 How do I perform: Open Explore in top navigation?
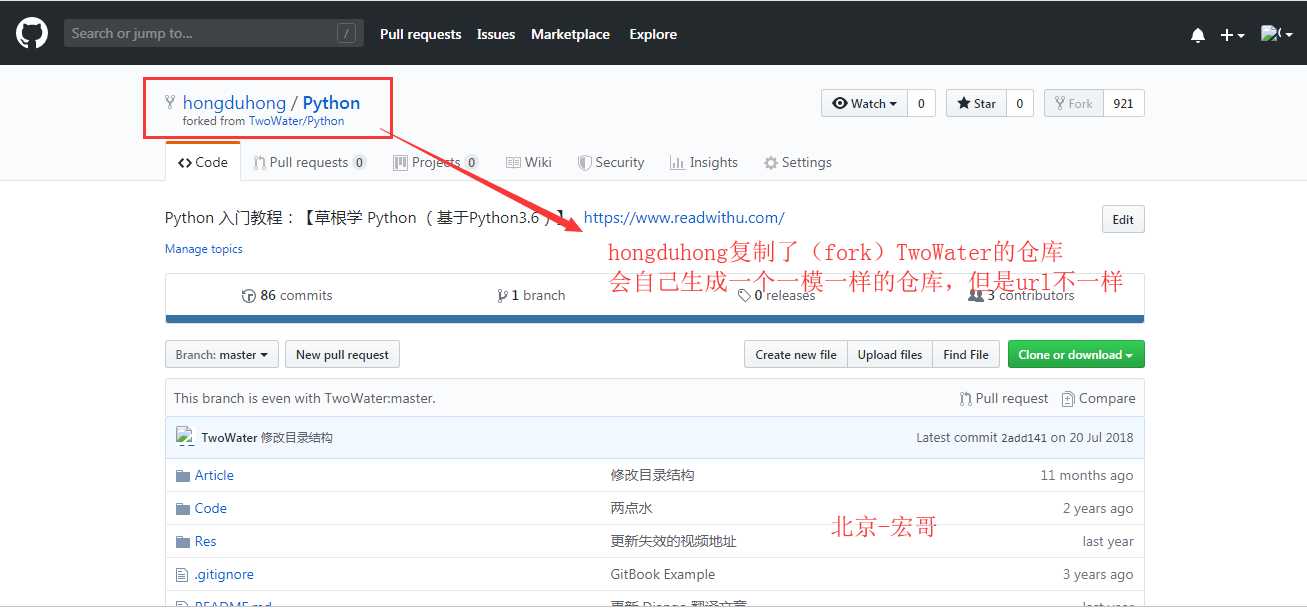[653, 34]
